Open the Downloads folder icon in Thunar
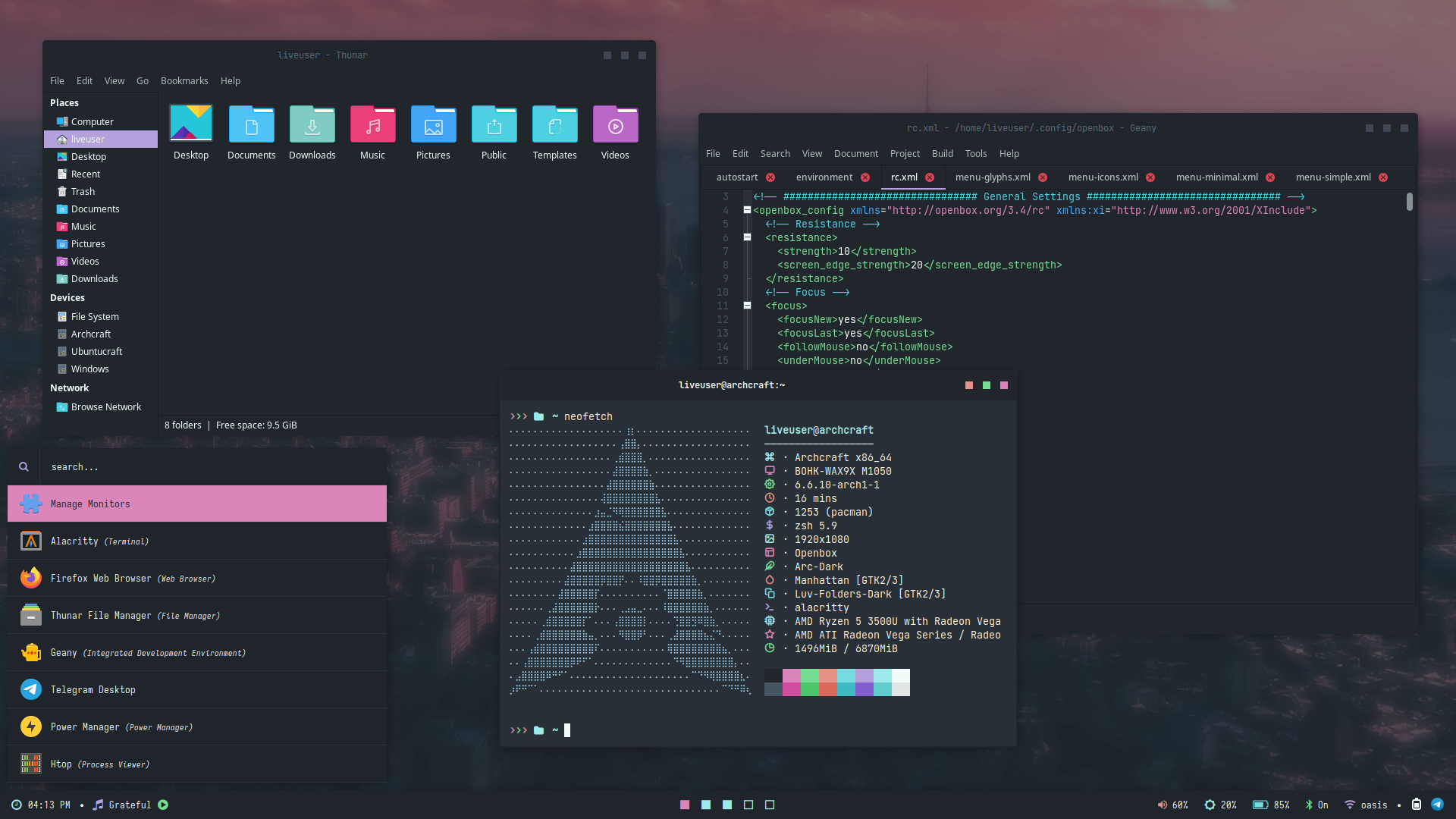 point(312,126)
